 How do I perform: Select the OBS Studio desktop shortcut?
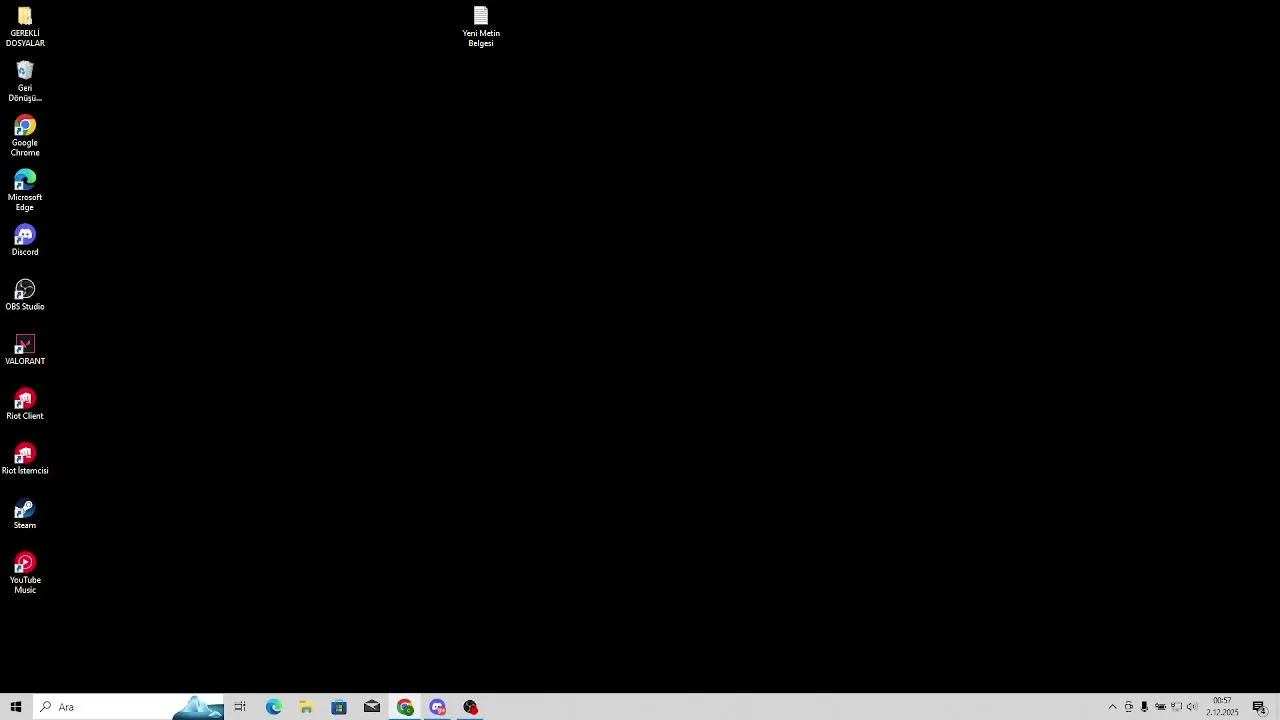click(x=25, y=296)
